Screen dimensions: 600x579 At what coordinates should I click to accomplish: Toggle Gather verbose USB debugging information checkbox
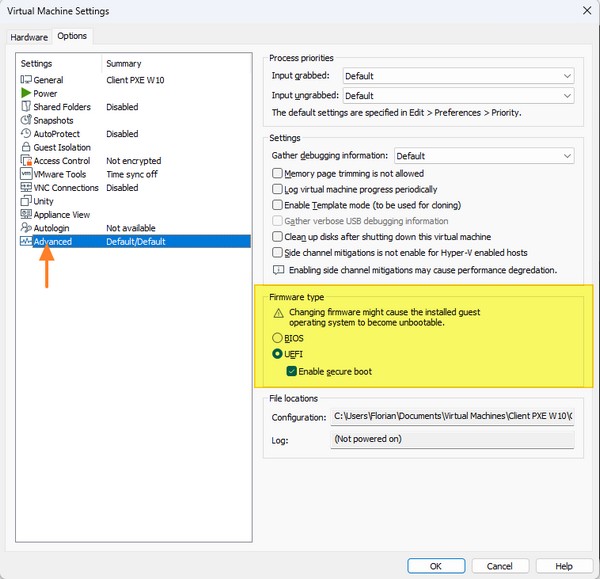(277, 221)
